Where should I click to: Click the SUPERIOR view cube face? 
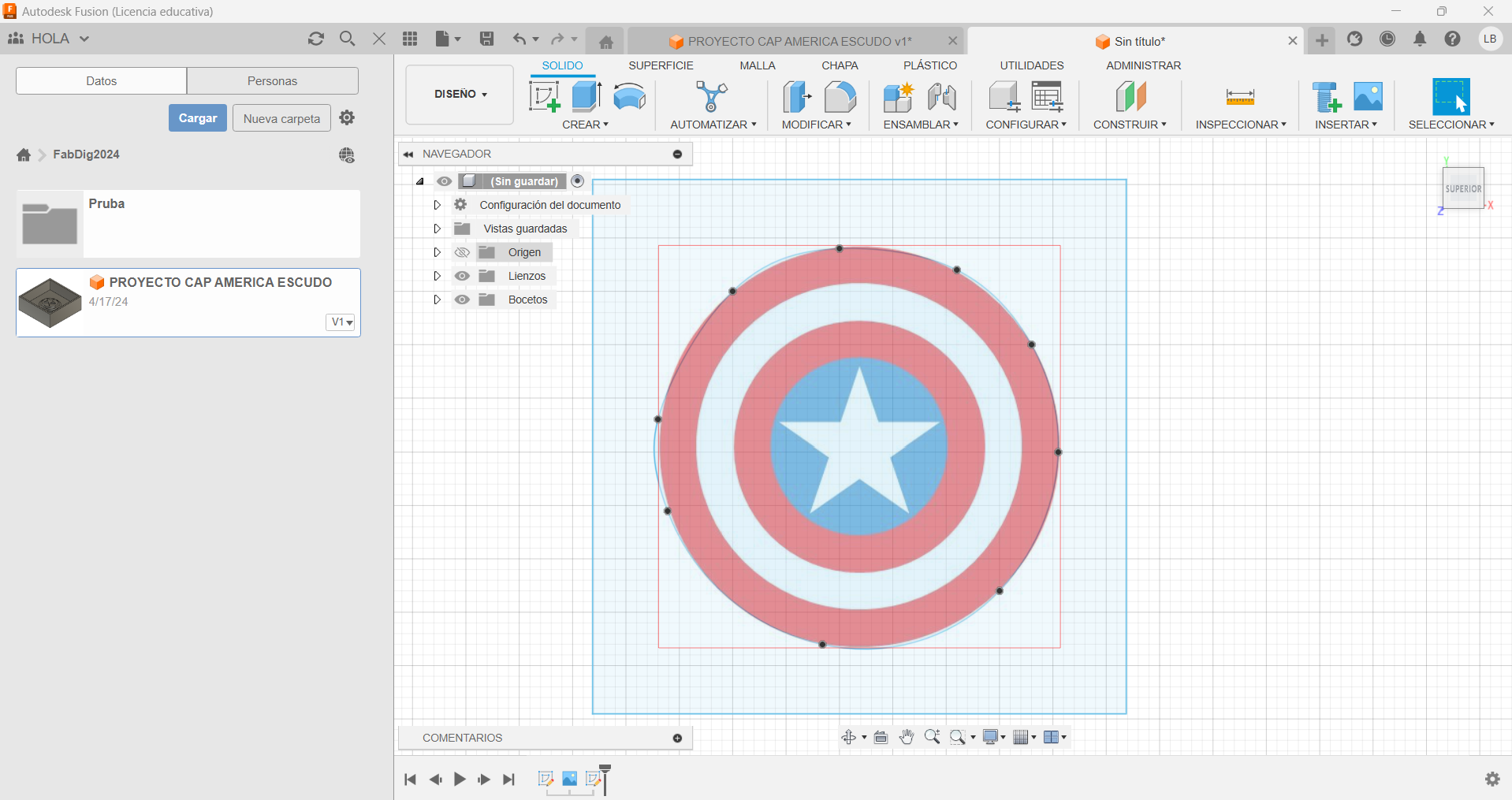[x=1463, y=188]
